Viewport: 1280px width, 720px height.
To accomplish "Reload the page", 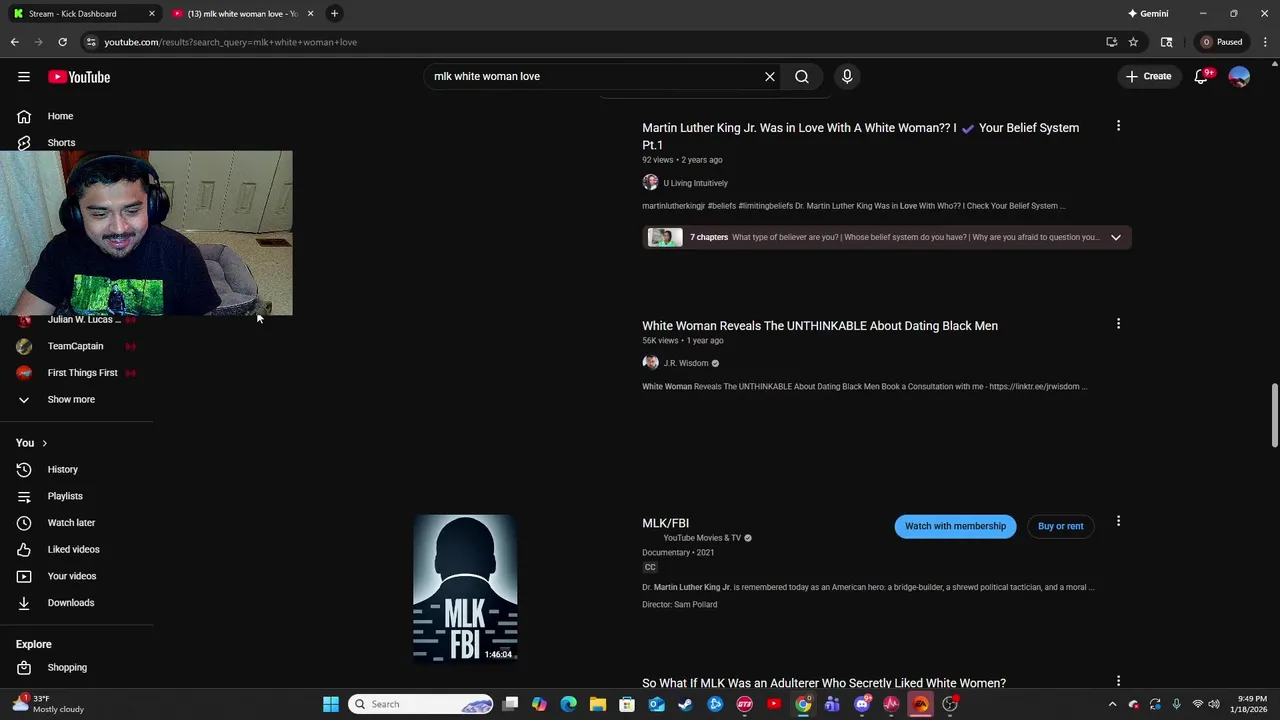I will click(x=62, y=42).
